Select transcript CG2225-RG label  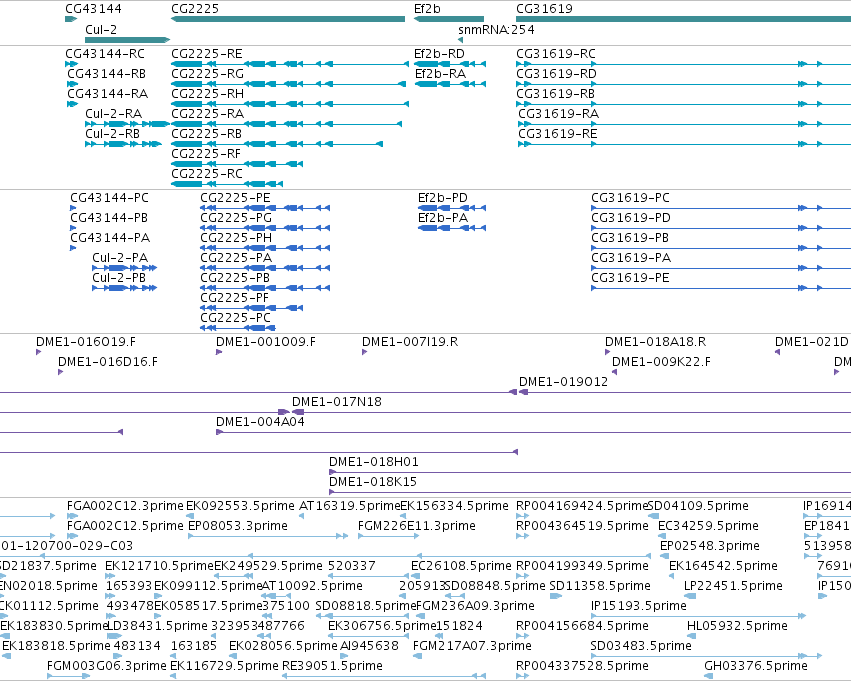click(x=207, y=74)
